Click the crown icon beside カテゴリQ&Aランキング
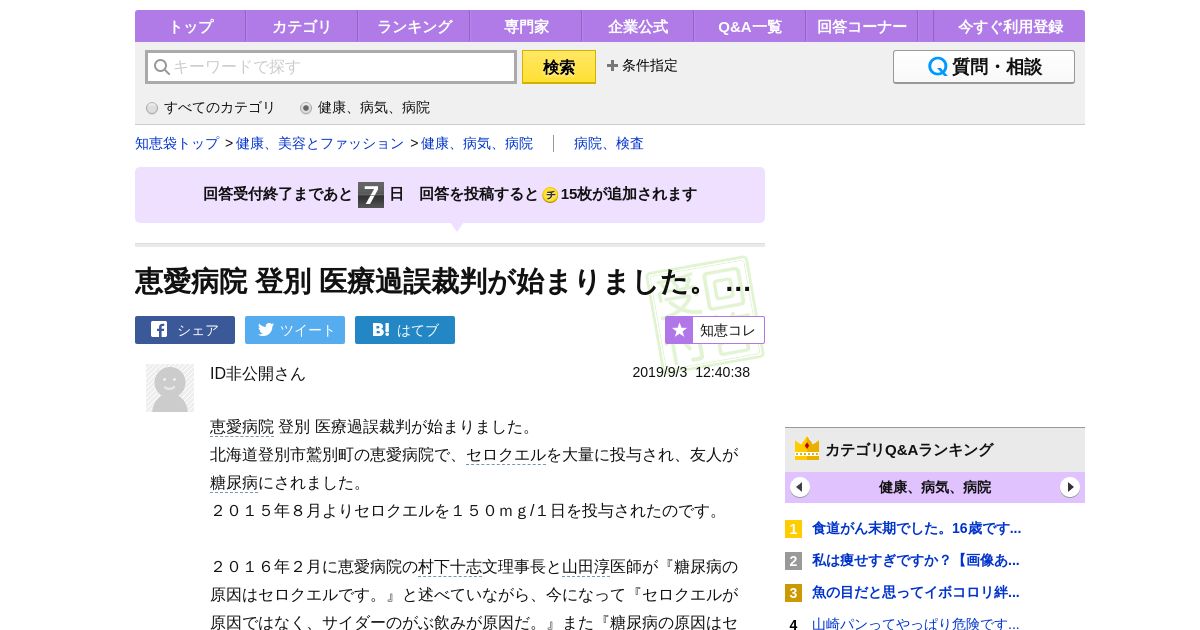This screenshot has width=1200, height=630. pyautogui.click(x=807, y=448)
